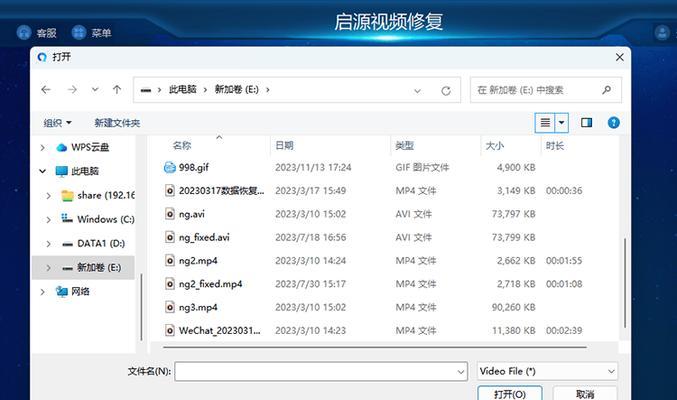677x400 pixels.
Task: Close the 打开 dialog with X
Action: pyautogui.click(x=620, y=57)
